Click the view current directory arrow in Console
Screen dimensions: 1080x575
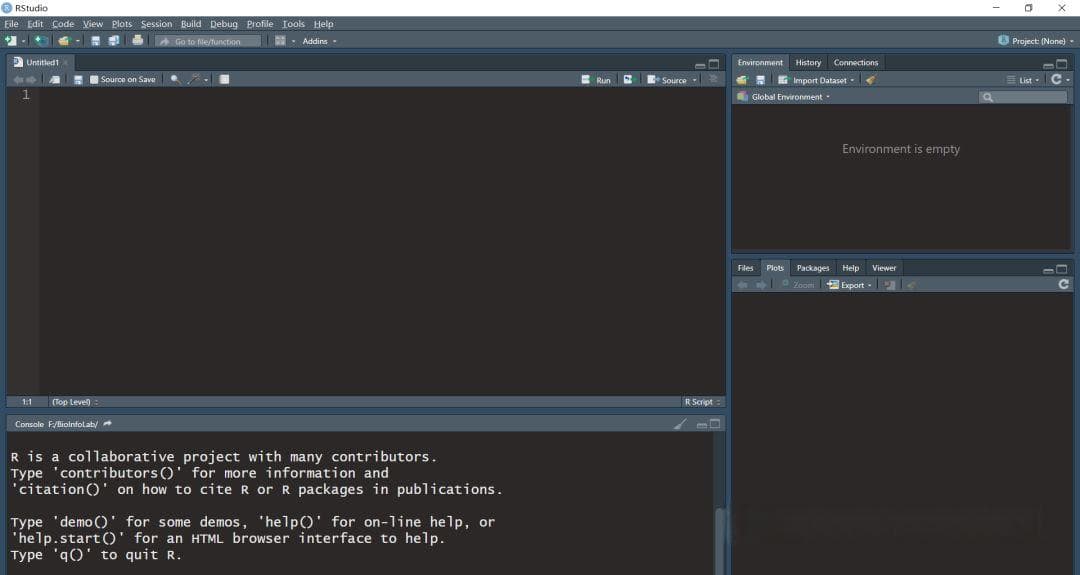click(x=107, y=424)
